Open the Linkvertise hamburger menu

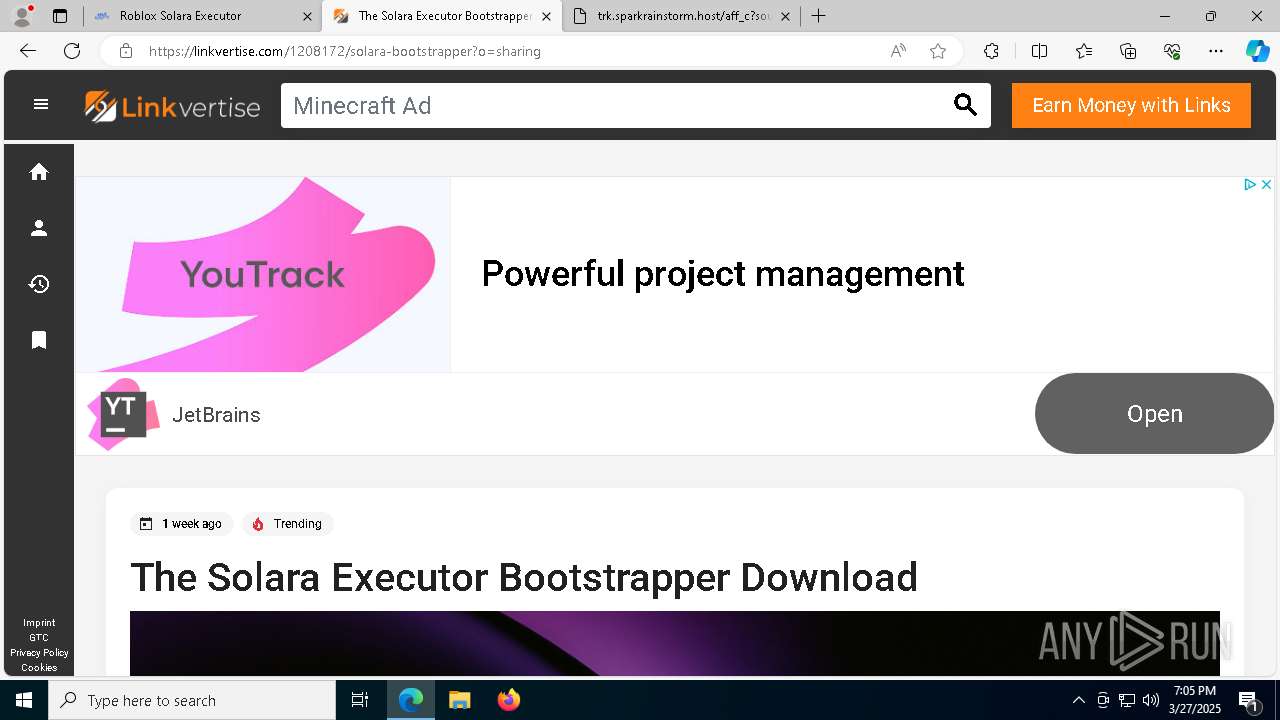(x=41, y=104)
